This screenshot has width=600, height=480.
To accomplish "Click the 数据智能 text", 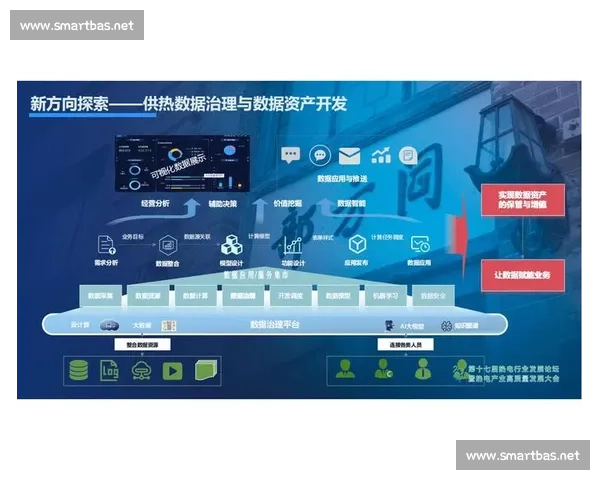I will (x=352, y=204).
